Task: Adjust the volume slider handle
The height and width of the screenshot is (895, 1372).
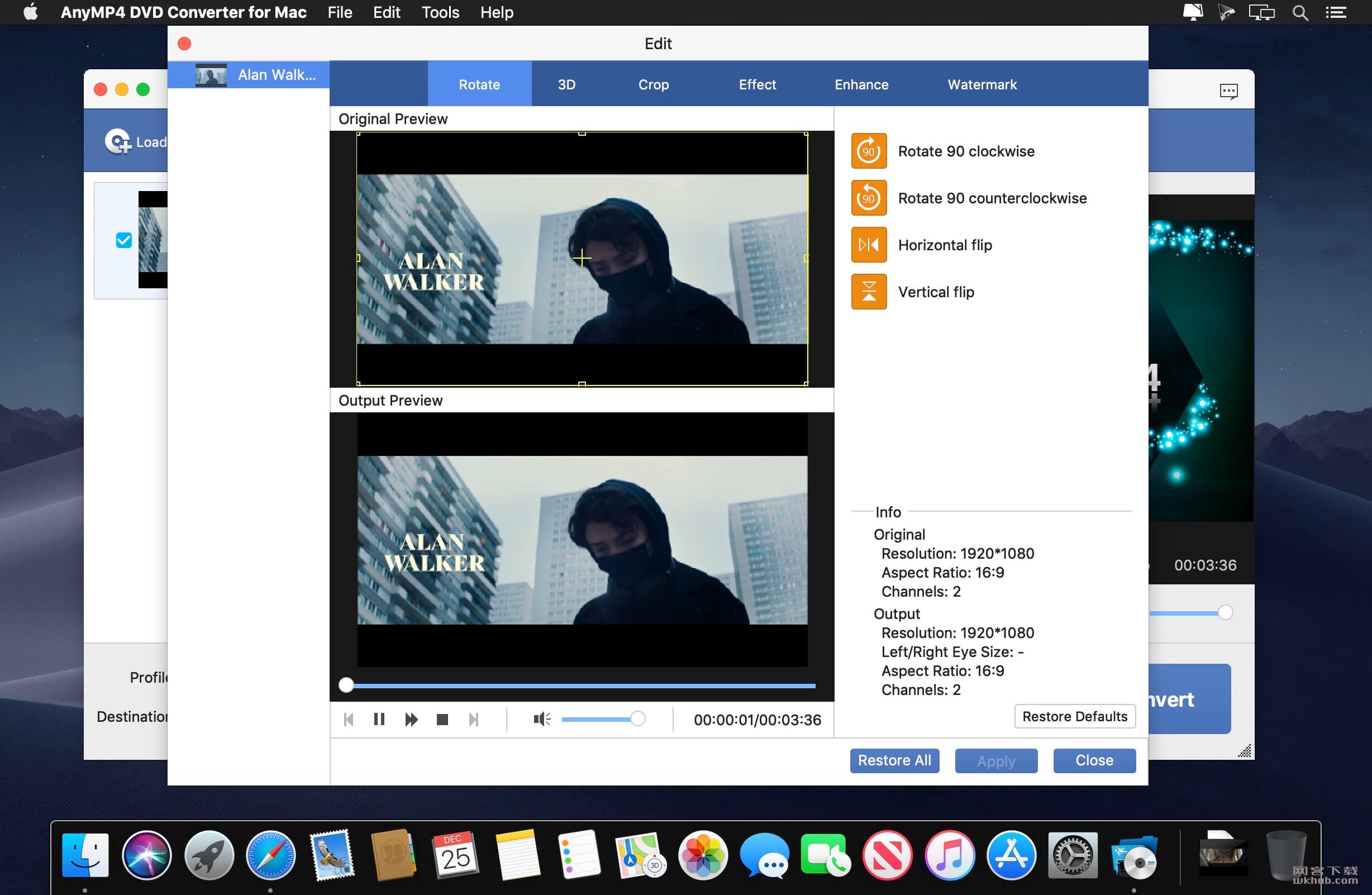Action: point(637,718)
